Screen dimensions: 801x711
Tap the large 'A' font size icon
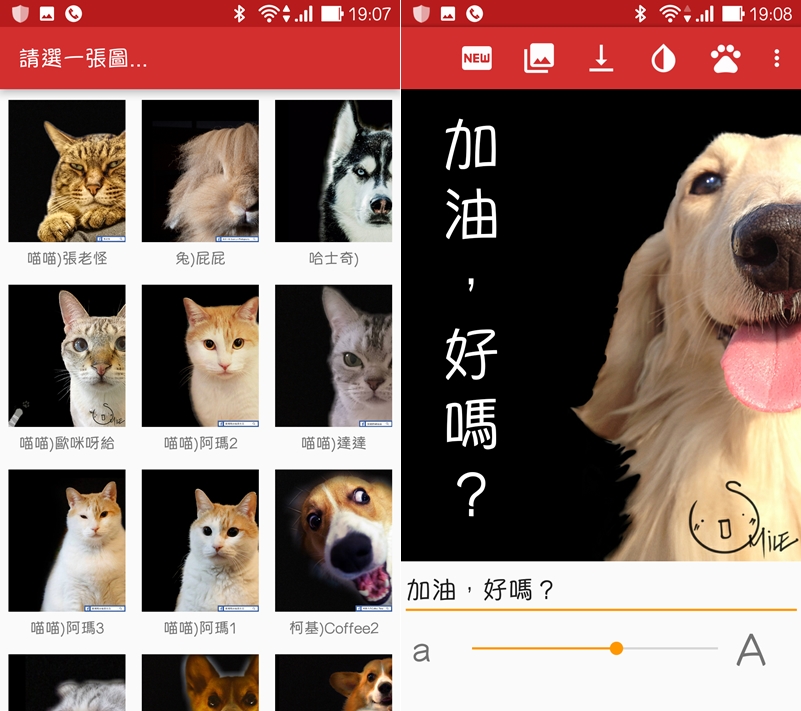750,650
